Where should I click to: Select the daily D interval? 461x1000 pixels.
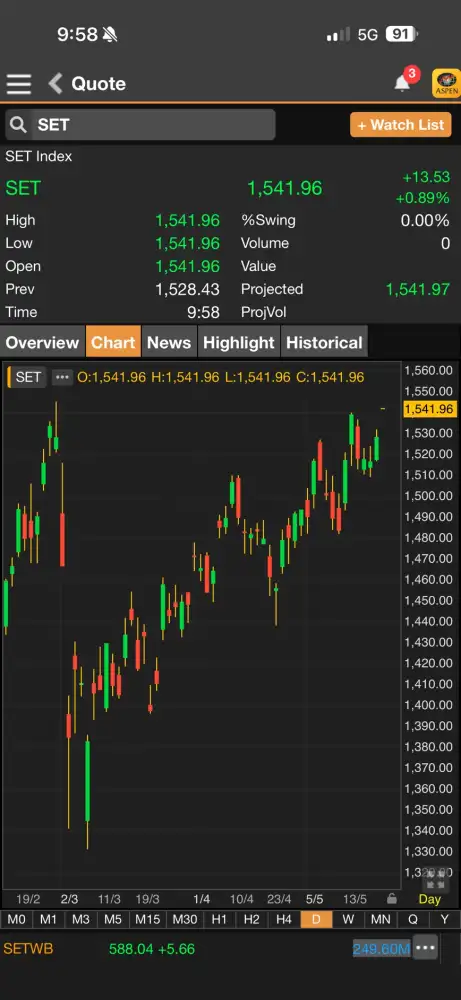[316, 919]
